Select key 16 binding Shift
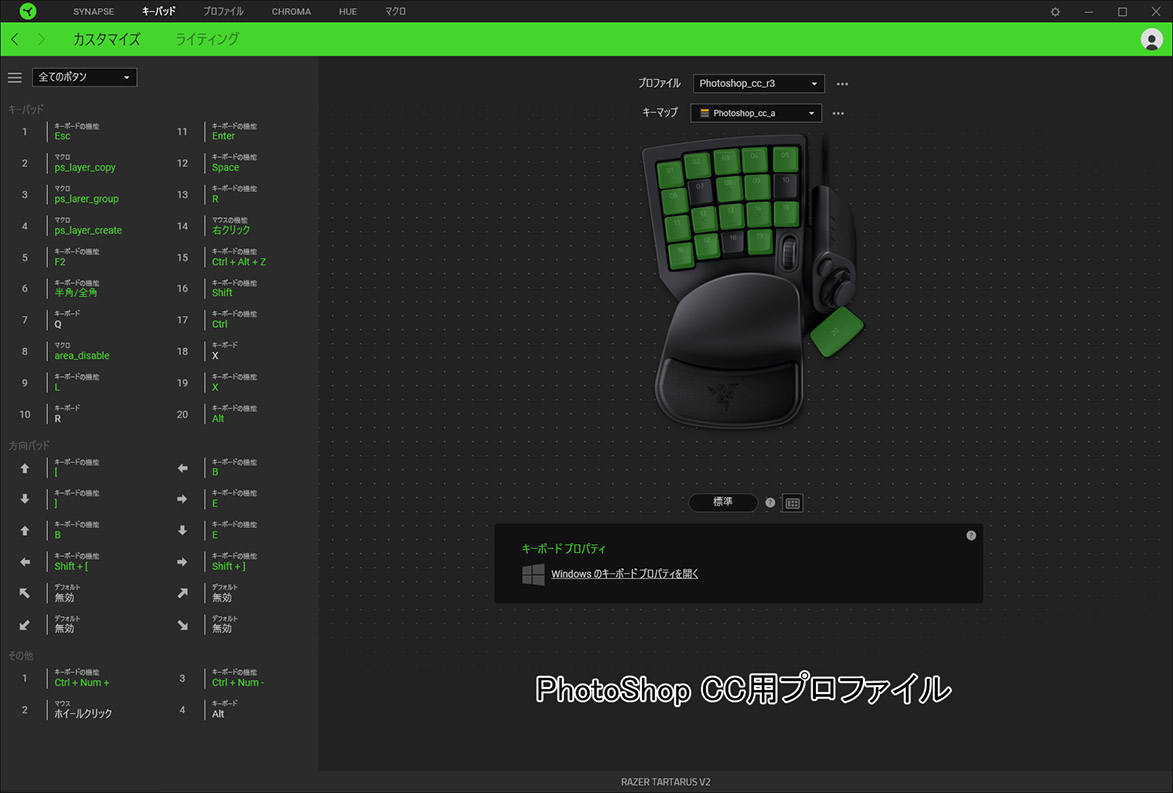Image resolution: width=1173 pixels, height=793 pixels. tap(222, 293)
